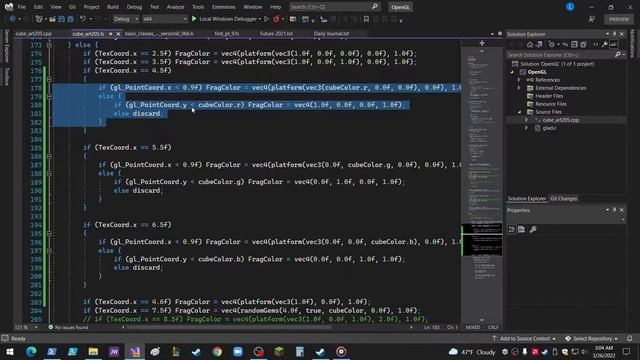The width and height of the screenshot is (640, 360).
Task: Collapse the code block at line 177
Action: tap(49, 79)
